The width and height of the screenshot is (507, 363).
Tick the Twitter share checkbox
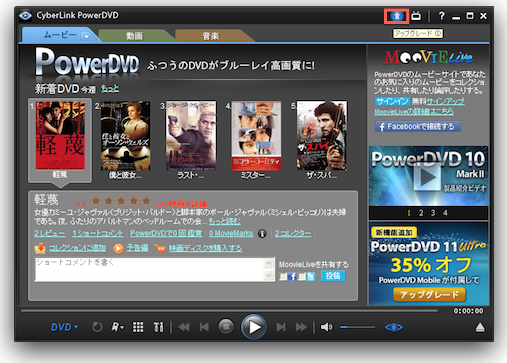click(302, 276)
